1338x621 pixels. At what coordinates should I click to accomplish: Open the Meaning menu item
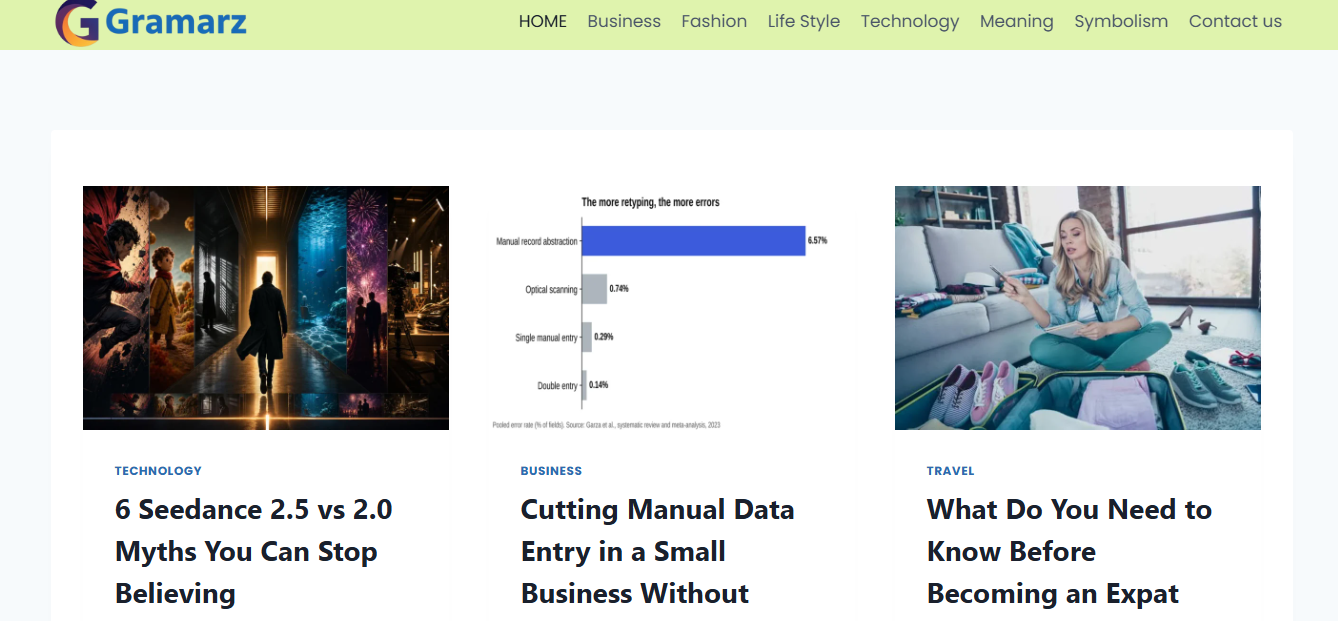(x=1017, y=21)
